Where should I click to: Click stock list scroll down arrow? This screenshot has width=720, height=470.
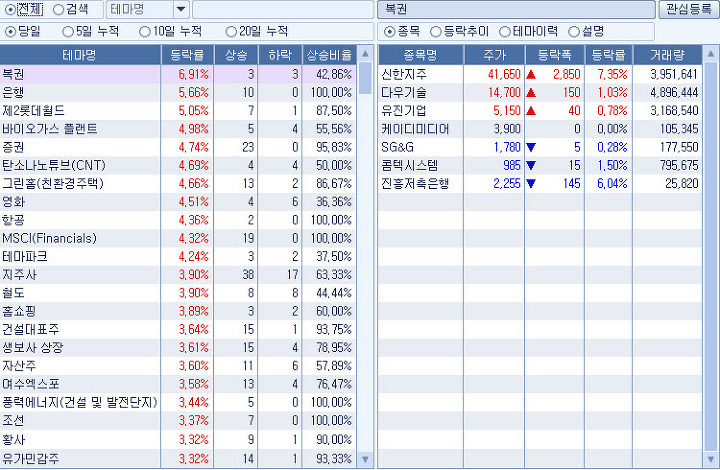coord(711,459)
